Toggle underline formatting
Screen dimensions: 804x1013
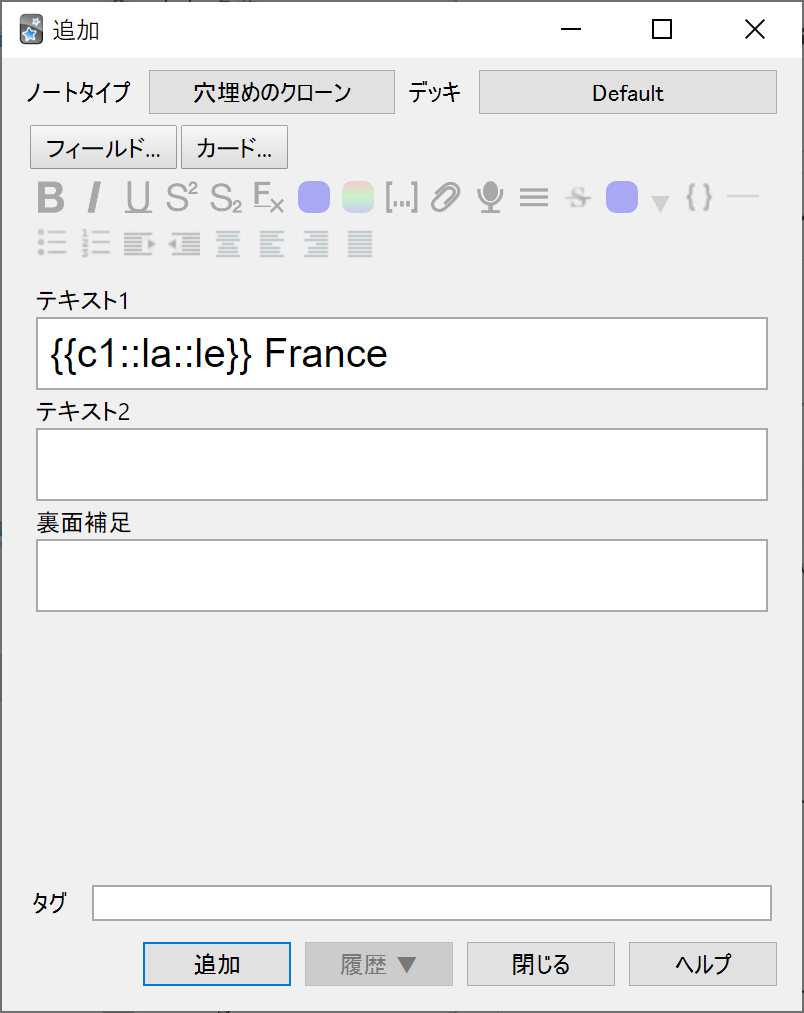pyautogui.click(x=138, y=197)
